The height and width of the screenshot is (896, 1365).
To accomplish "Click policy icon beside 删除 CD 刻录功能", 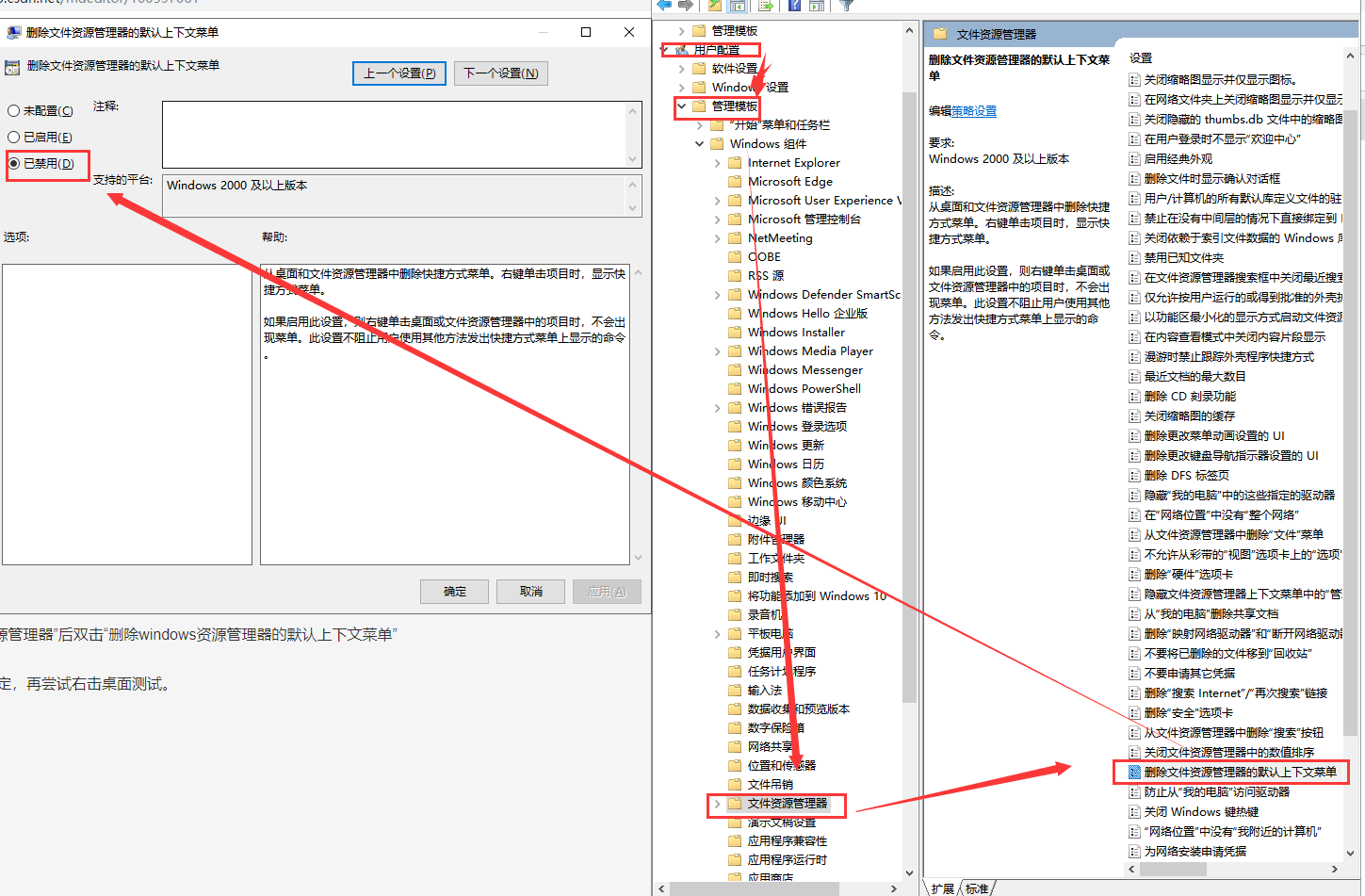I will [x=1135, y=397].
